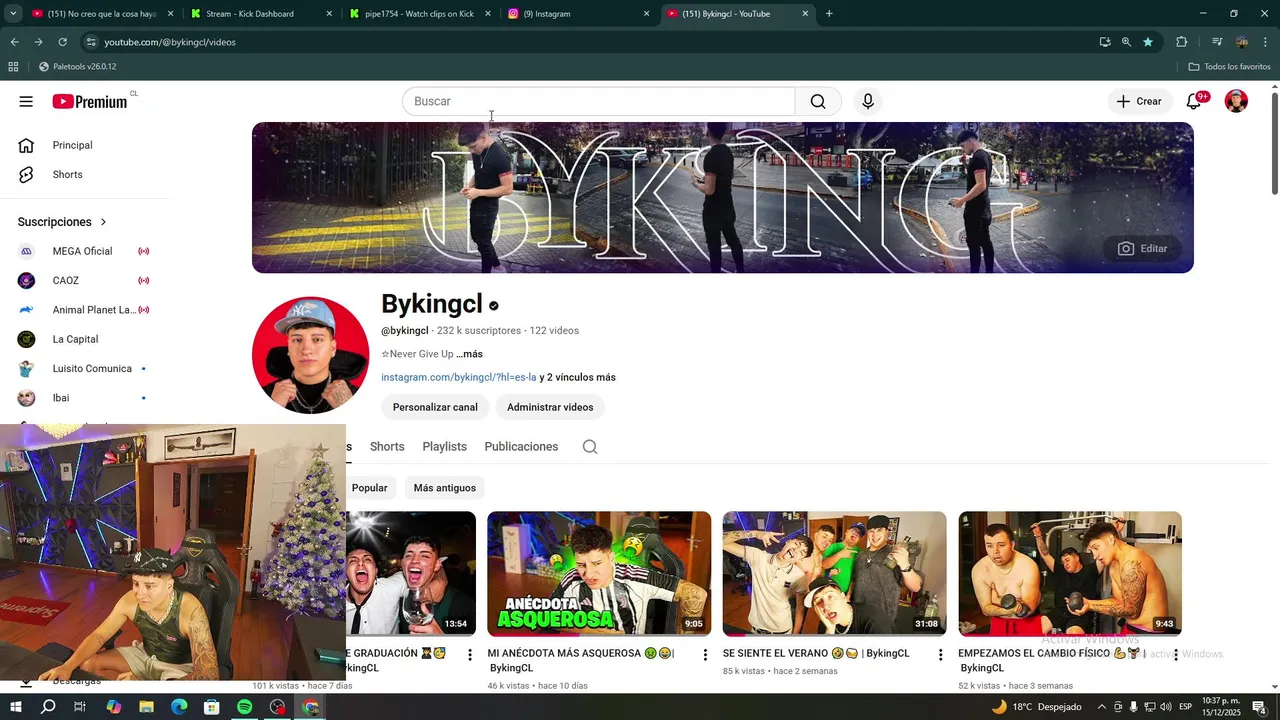Screen dimensions: 1280x720
Task: Open the instagram.com/bykingcl link
Action: 459,377
